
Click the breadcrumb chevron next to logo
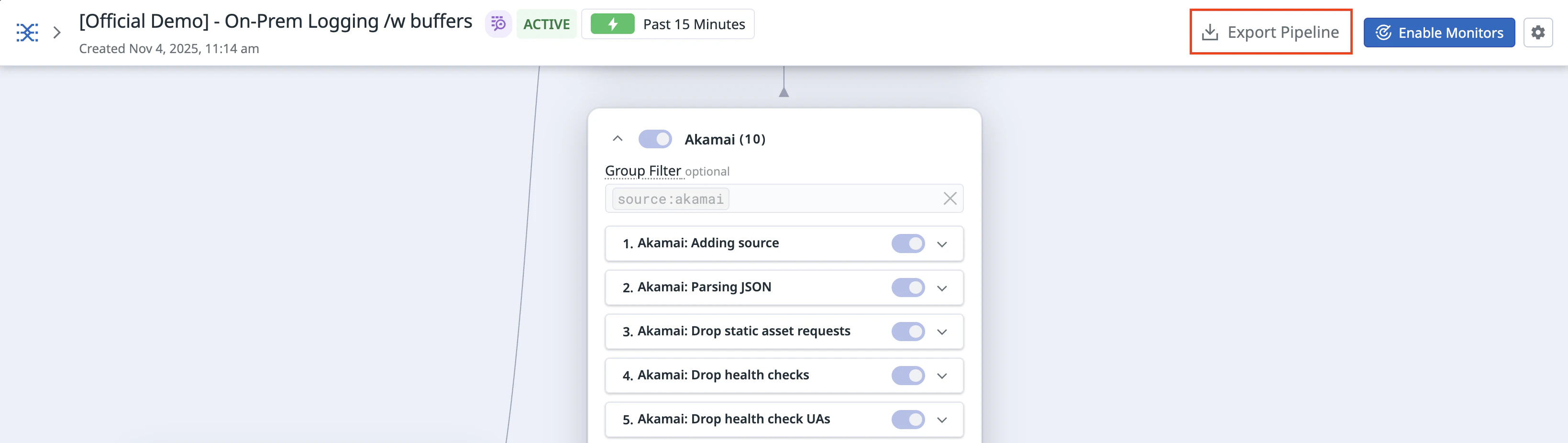click(x=57, y=32)
